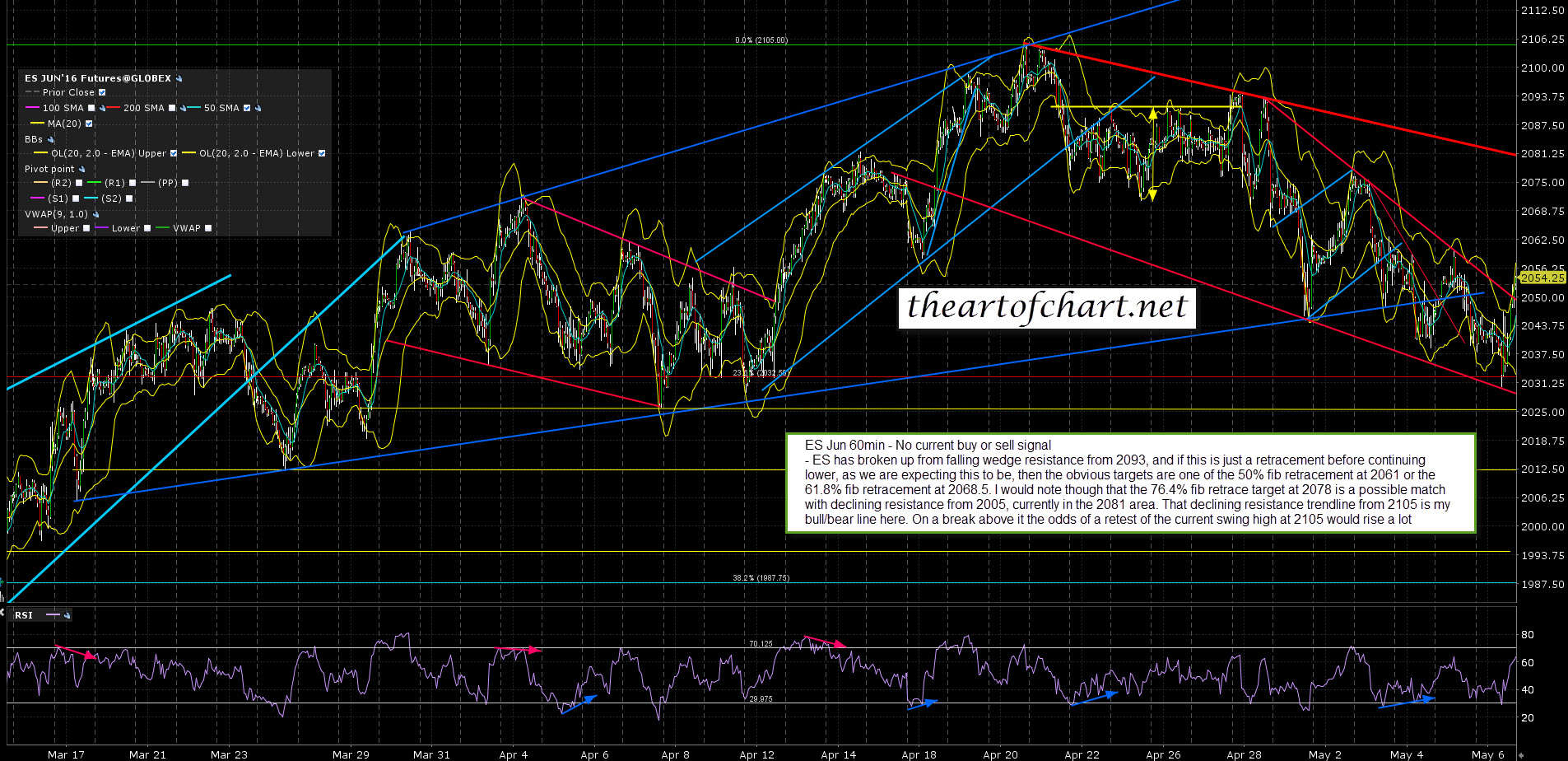Edit Pivot point settings via wrench icon
Screen dimensions: 1568x761
coord(81,170)
